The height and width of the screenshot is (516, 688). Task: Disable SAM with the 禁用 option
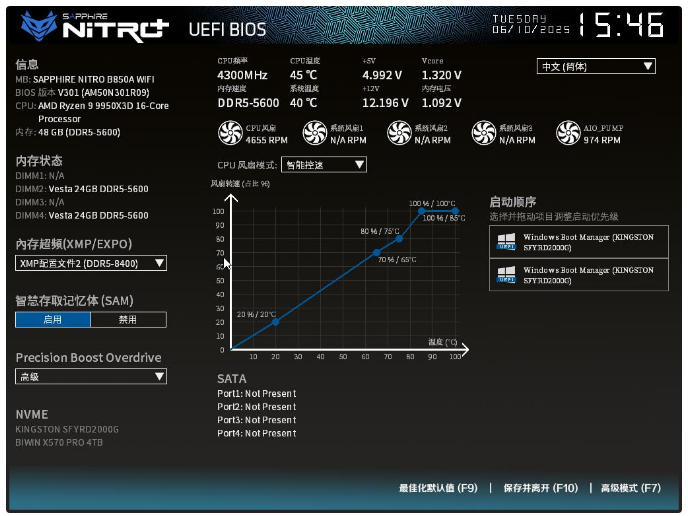point(128,320)
